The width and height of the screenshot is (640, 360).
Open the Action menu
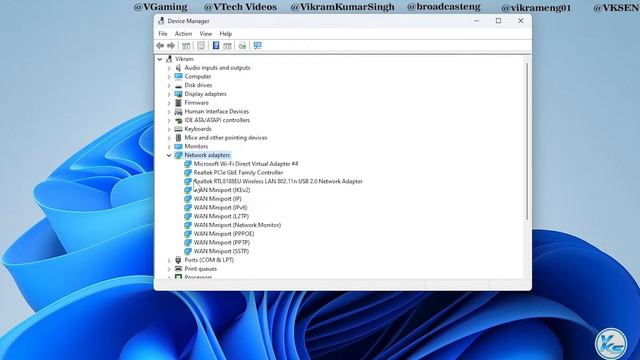click(183, 34)
